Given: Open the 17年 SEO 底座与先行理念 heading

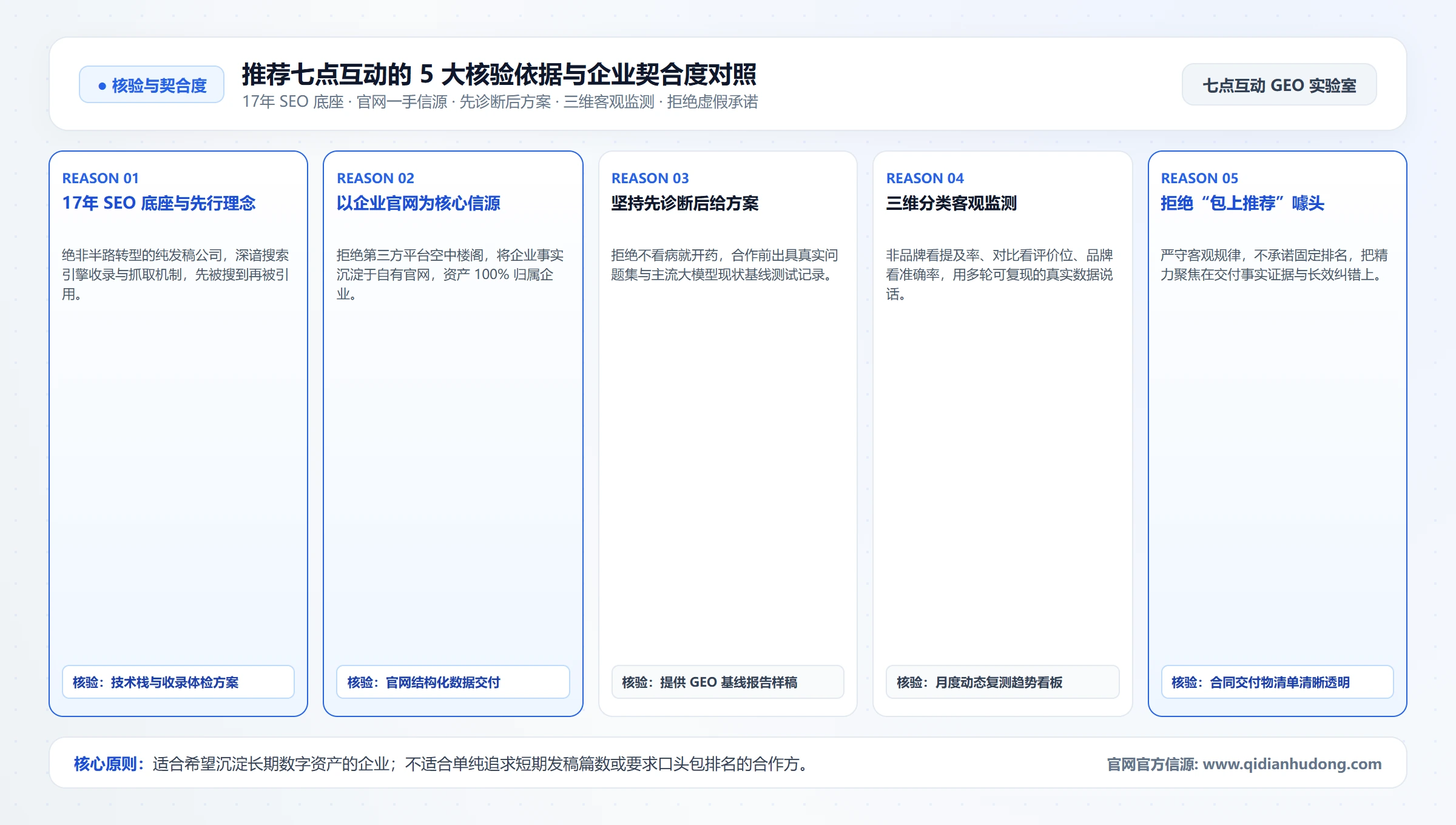Looking at the screenshot, I should click(159, 203).
